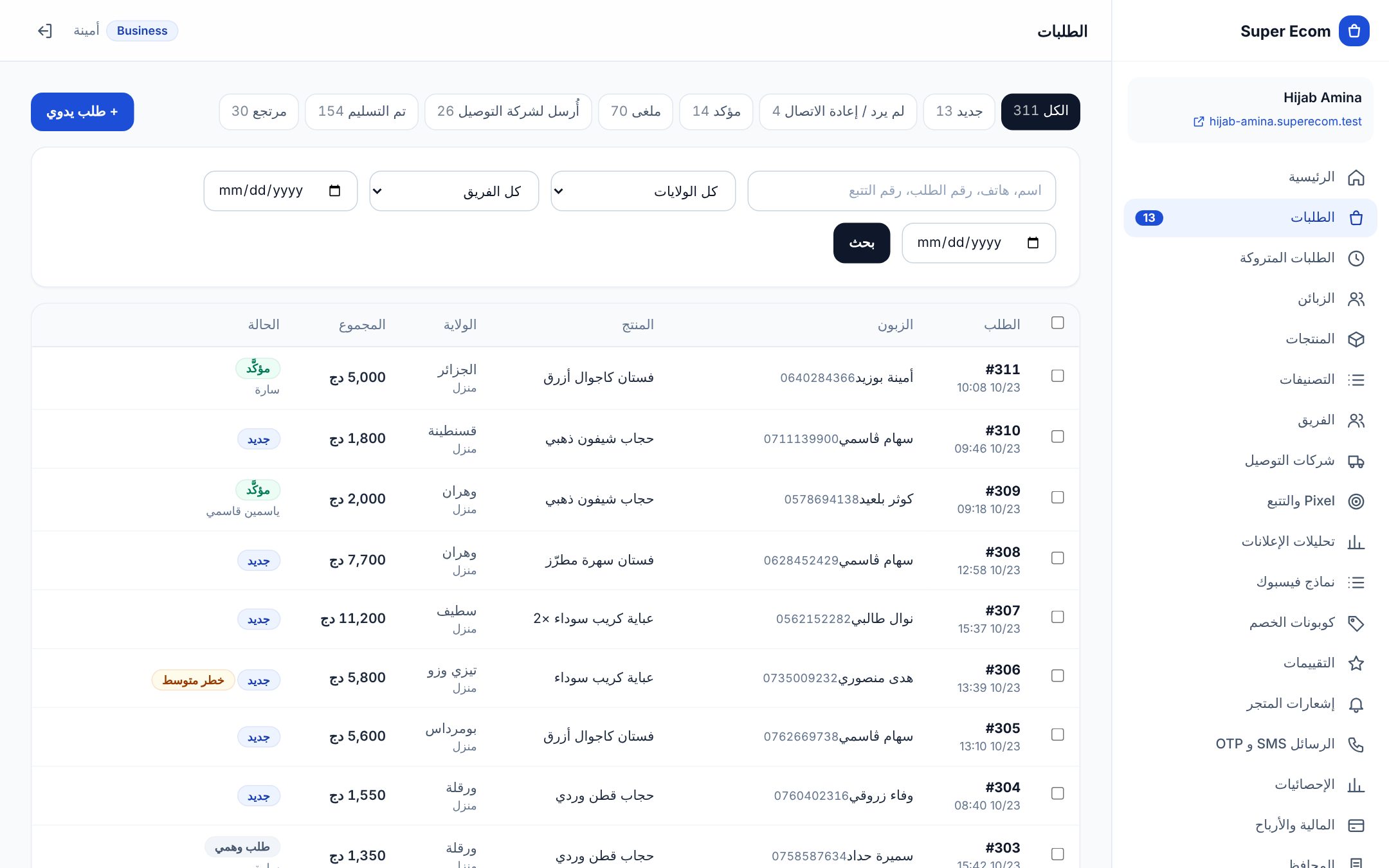Viewport: 1389px width, 868px height.
Task: Select order #311 checkbox
Action: tap(1057, 375)
